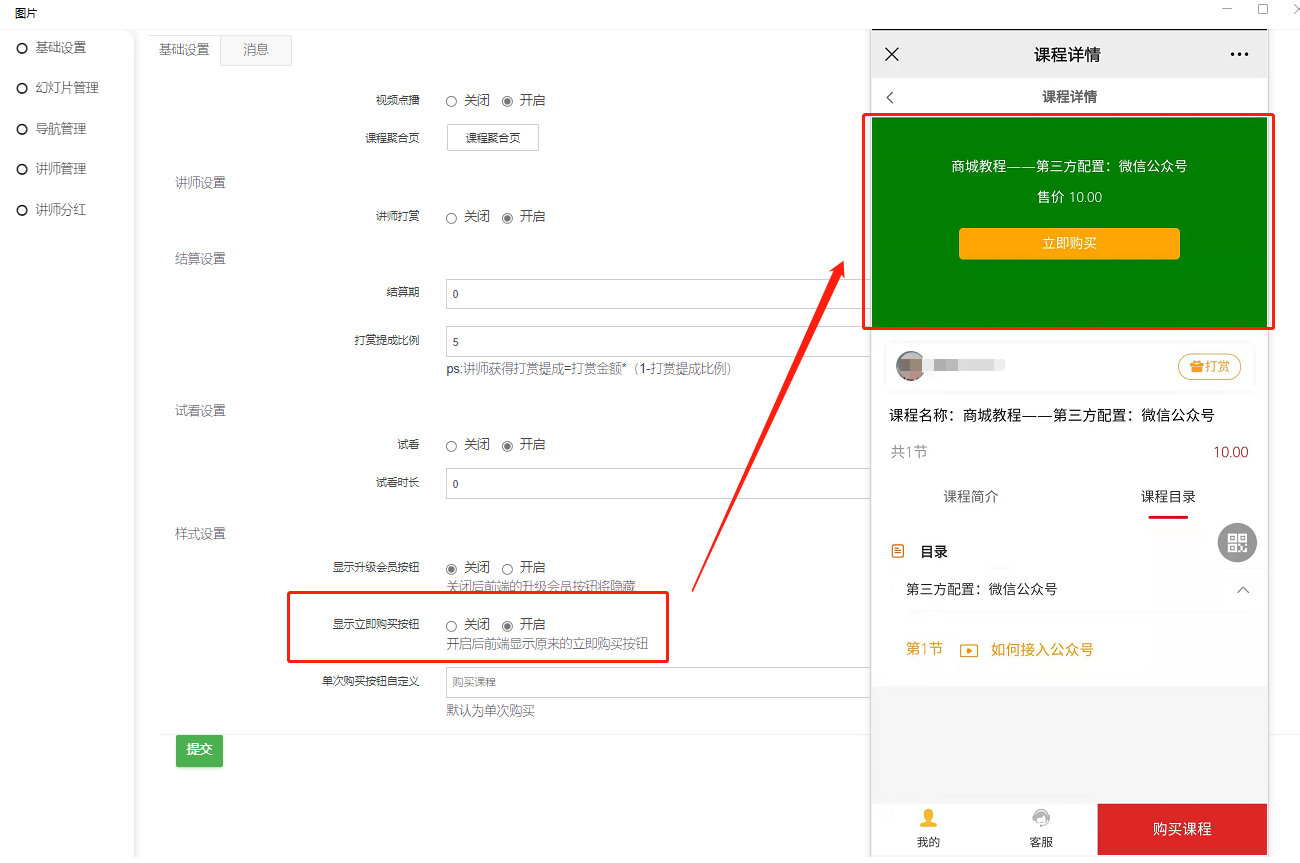
Task: Switch to the 消息 tab
Action: pyautogui.click(x=256, y=50)
